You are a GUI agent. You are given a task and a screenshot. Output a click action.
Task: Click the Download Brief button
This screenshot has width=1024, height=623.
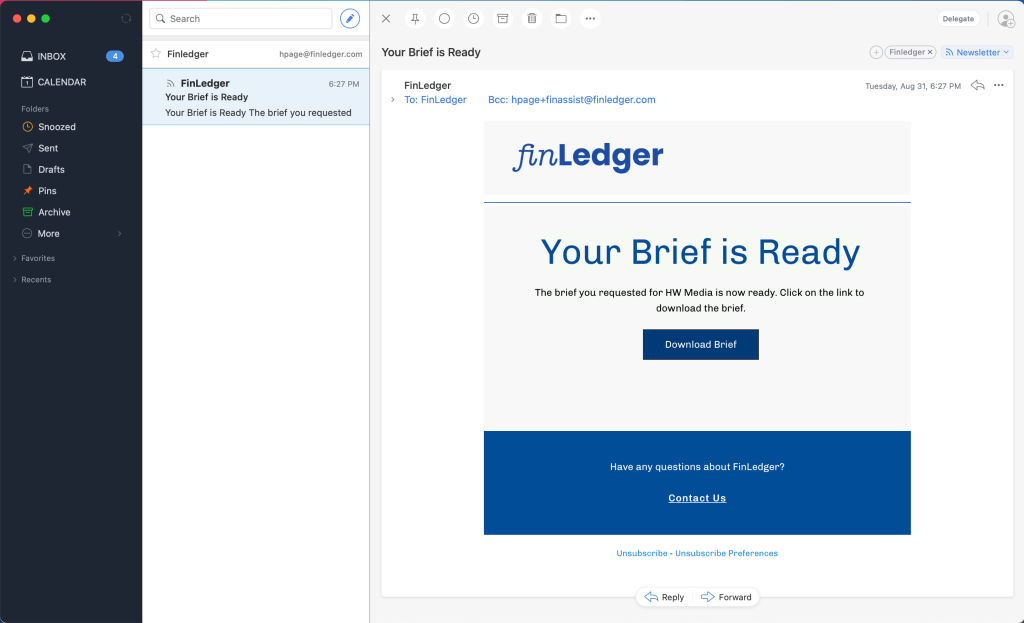[701, 344]
